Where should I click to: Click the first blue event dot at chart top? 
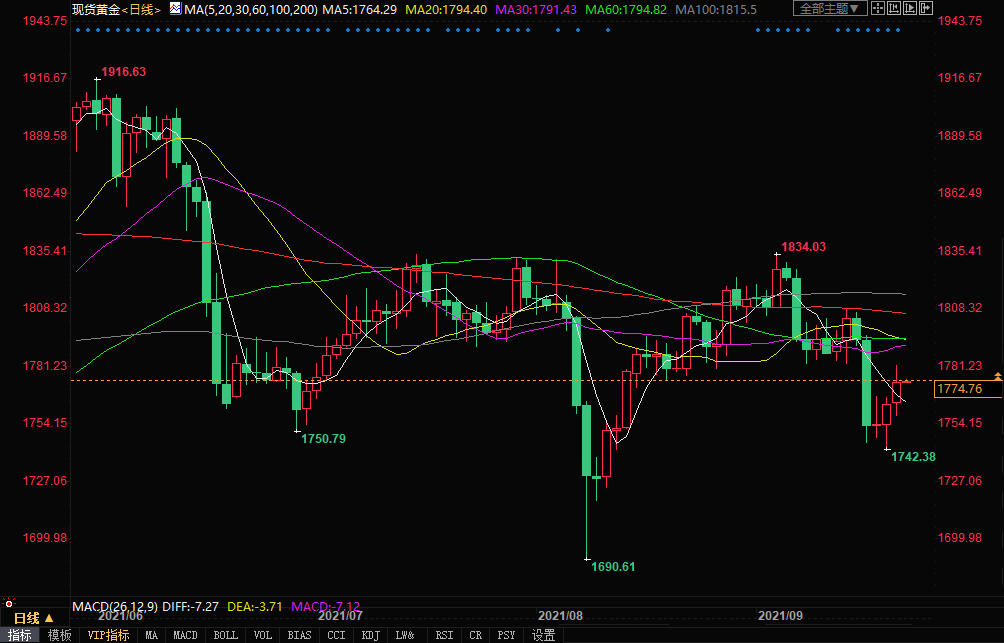click(x=76, y=30)
